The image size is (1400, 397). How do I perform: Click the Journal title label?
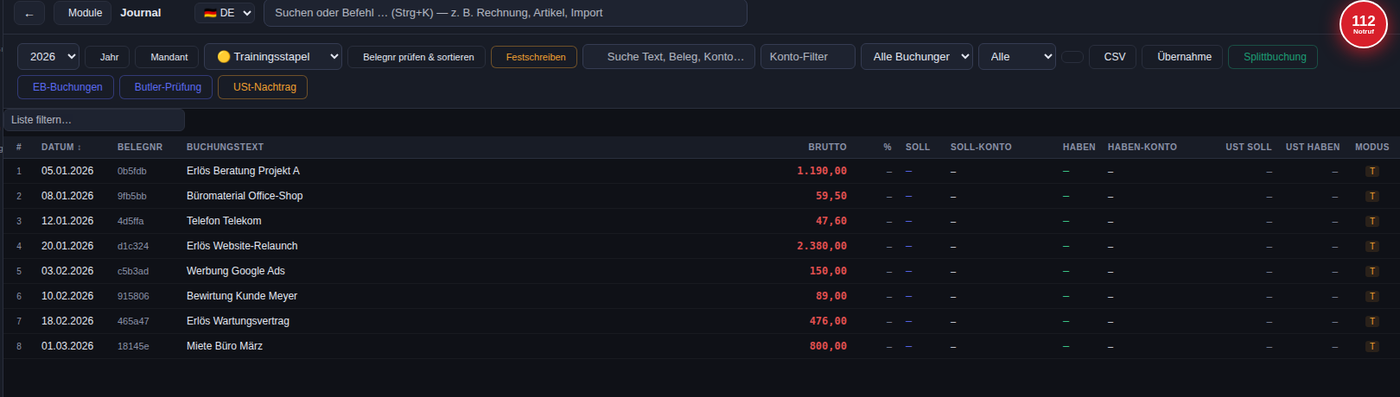pos(140,13)
